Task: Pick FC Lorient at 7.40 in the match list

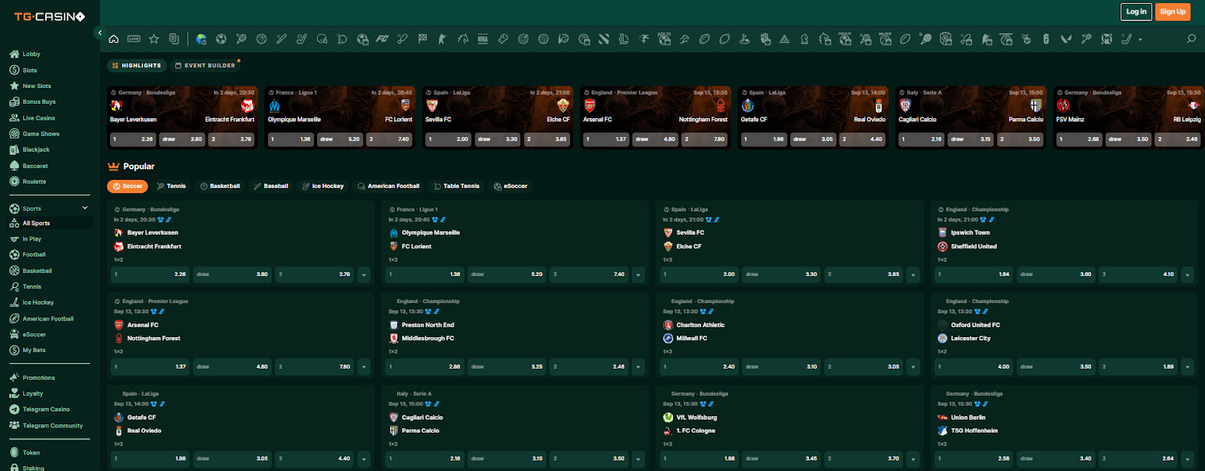Action: tap(587, 274)
